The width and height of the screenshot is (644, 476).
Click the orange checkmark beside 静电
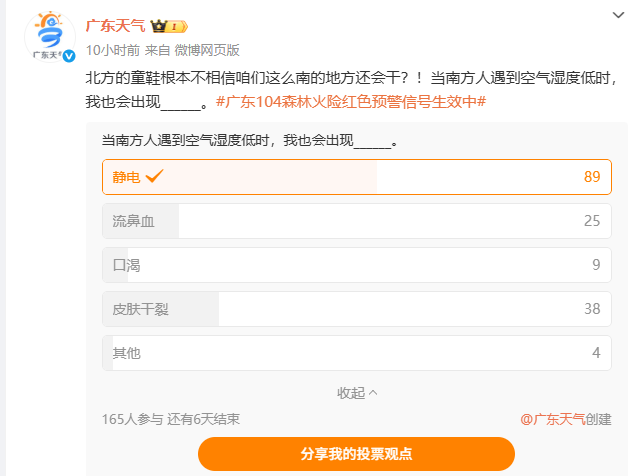(x=154, y=177)
